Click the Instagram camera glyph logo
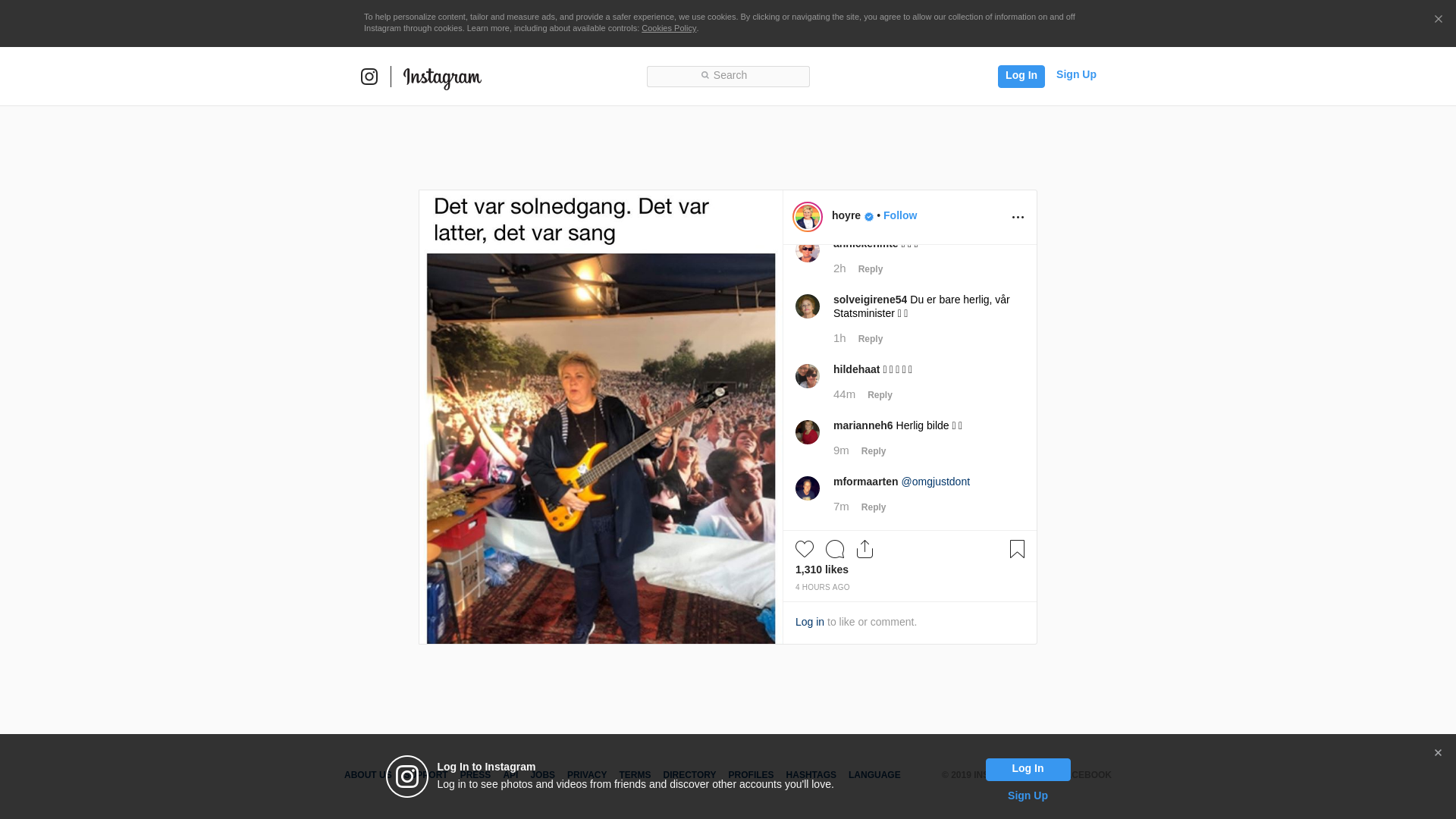The image size is (1456, 819). (369, 77)
